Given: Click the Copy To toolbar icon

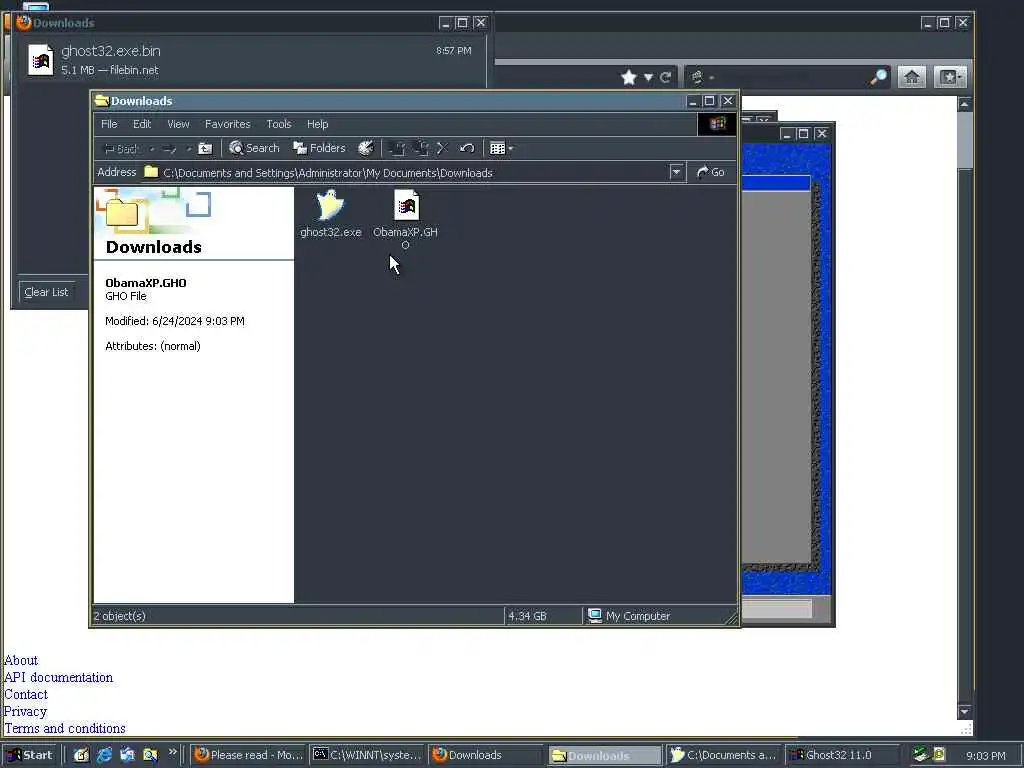Looking at the screenshot, I should coord(421,149).
